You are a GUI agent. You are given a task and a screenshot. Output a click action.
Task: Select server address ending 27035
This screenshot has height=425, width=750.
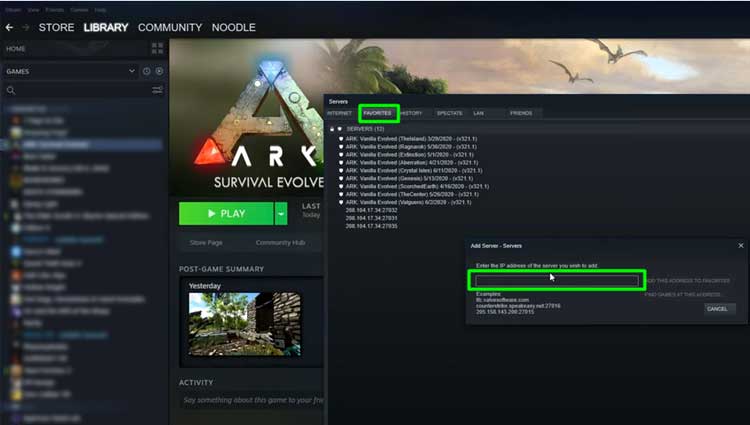pos(372,226)
